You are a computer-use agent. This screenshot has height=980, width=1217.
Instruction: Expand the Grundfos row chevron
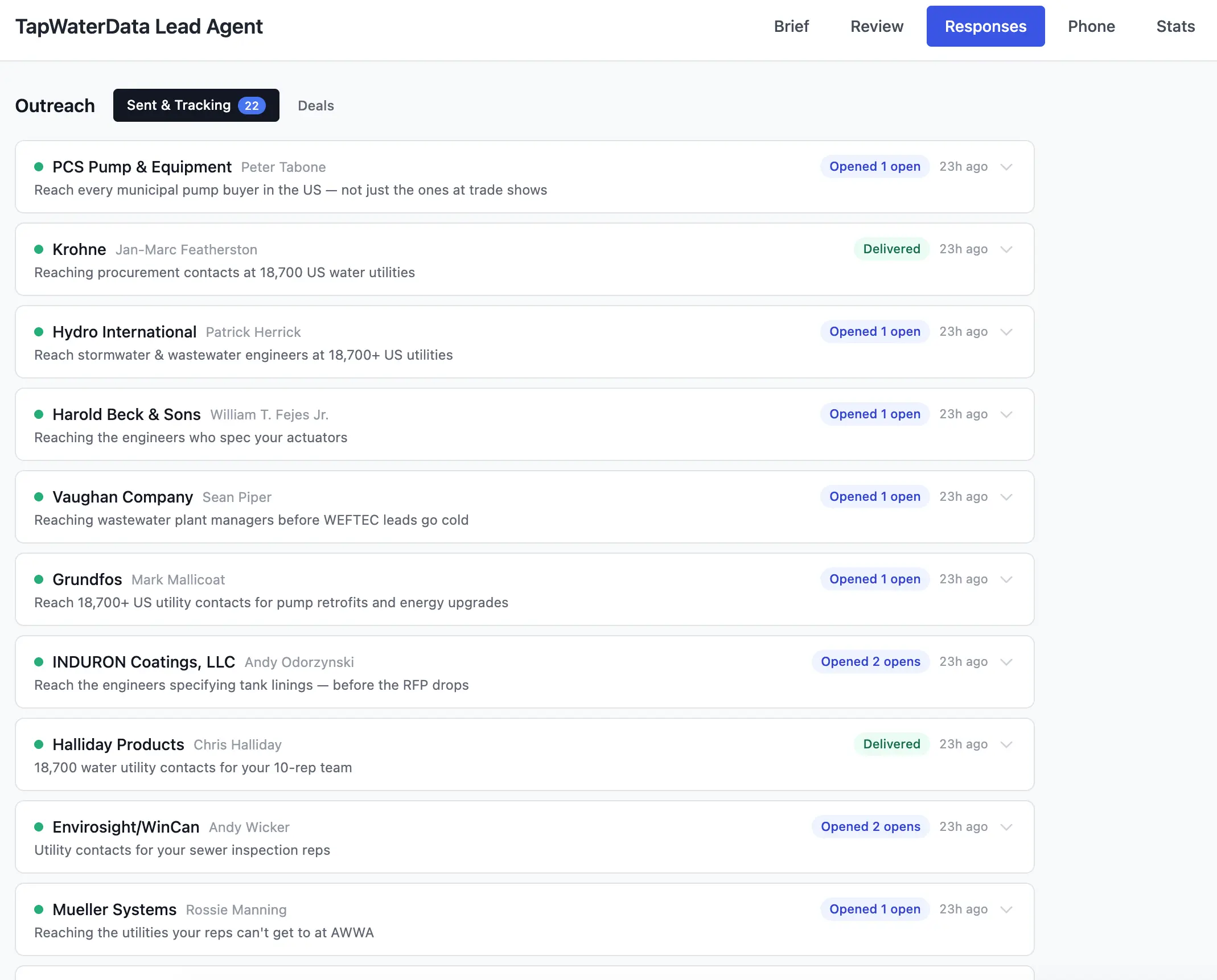pos(1006,579)
